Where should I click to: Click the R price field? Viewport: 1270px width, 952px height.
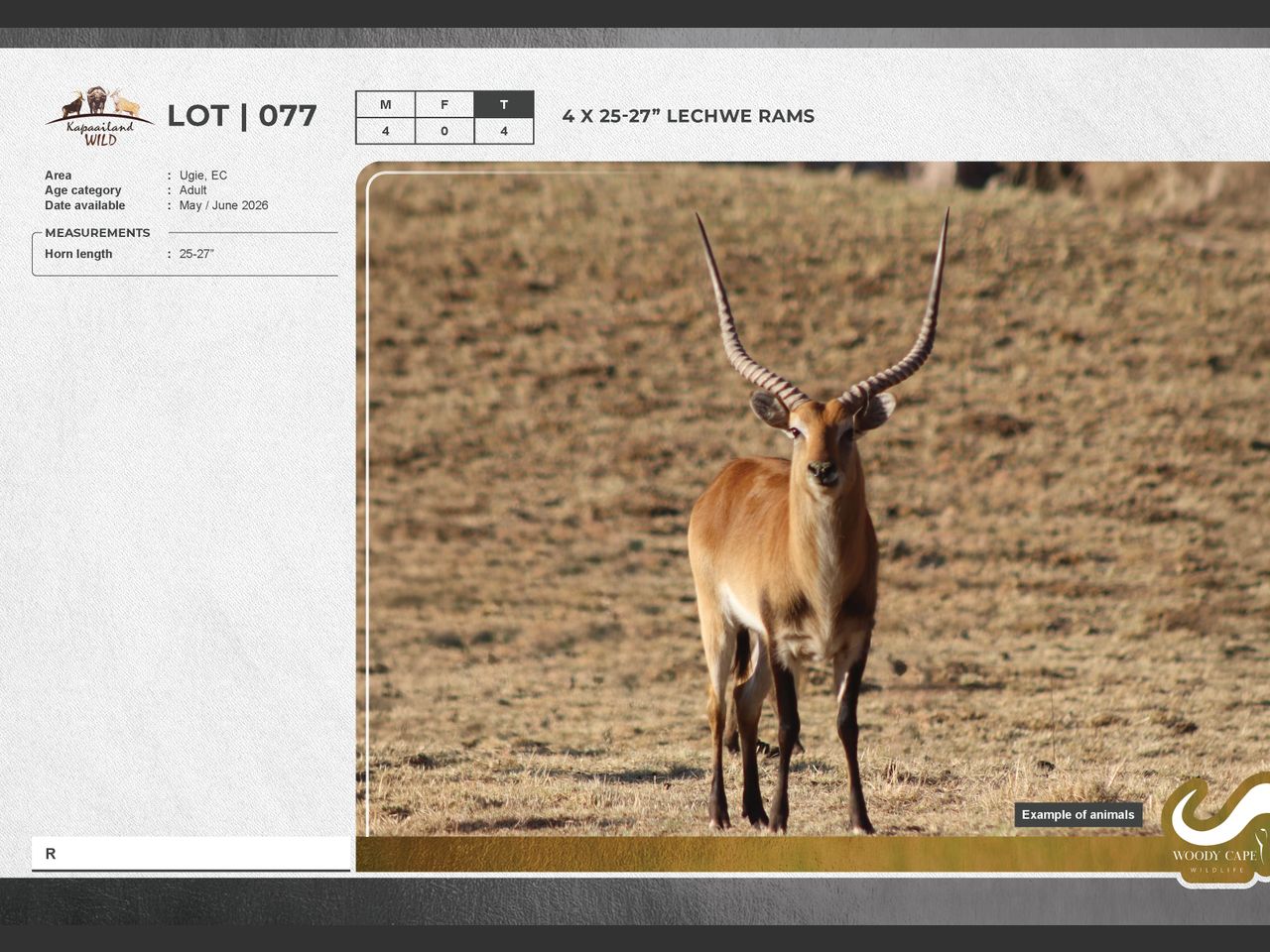pyautogui.click(x=190, y=854)
